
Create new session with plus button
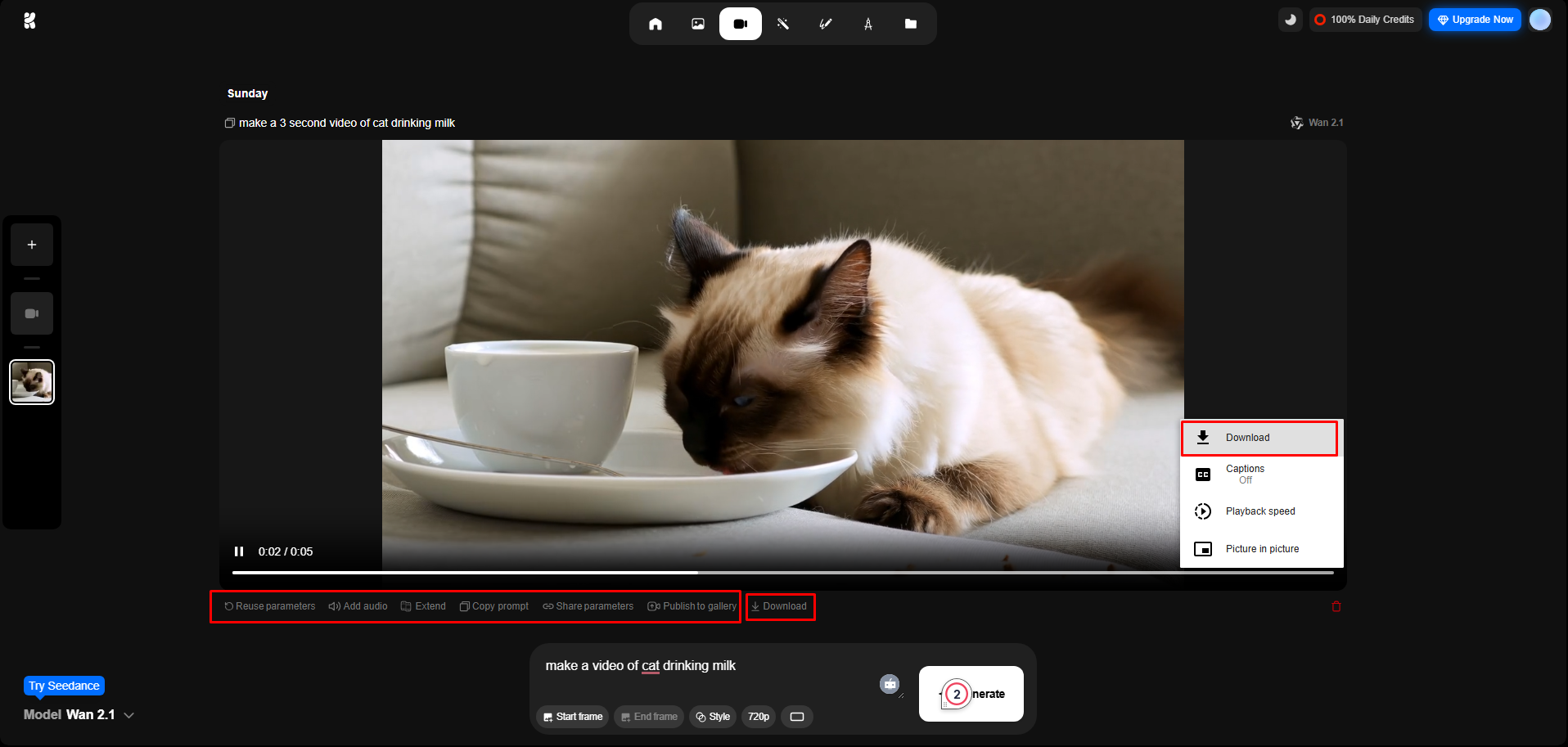tap(32, 245)
